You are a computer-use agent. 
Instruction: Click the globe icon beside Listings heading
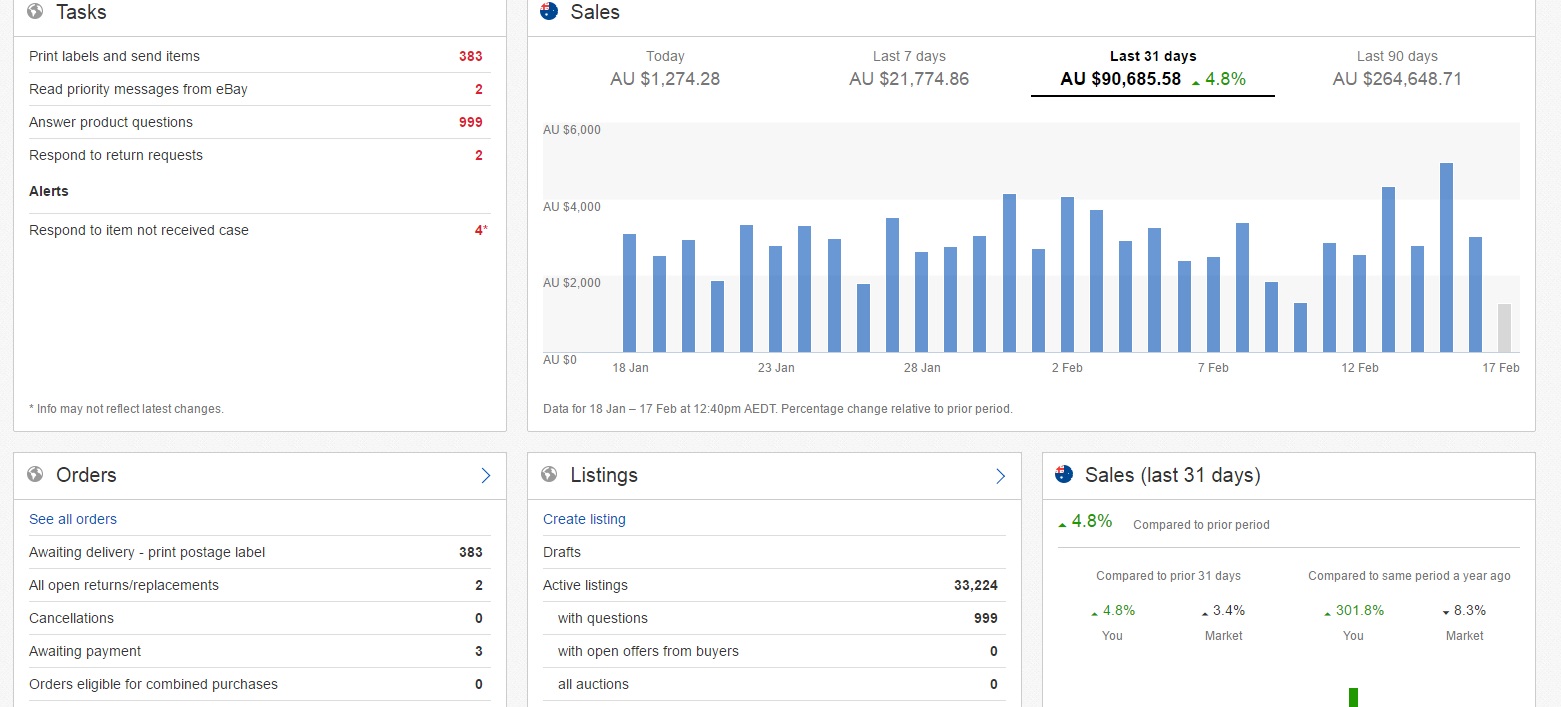tap(549, 474)
